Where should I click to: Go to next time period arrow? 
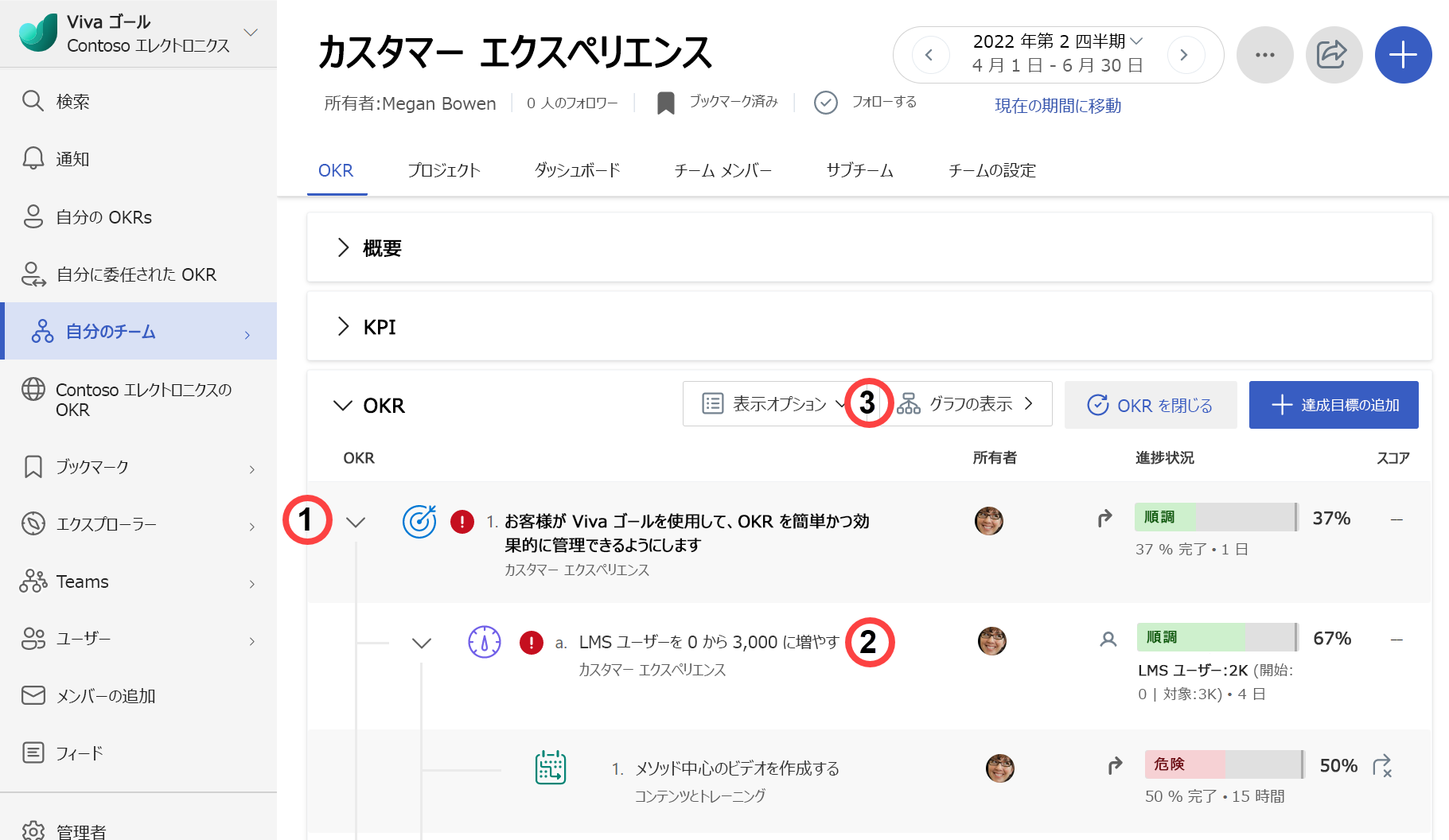pyautogui.click(x=1185, y=55)
